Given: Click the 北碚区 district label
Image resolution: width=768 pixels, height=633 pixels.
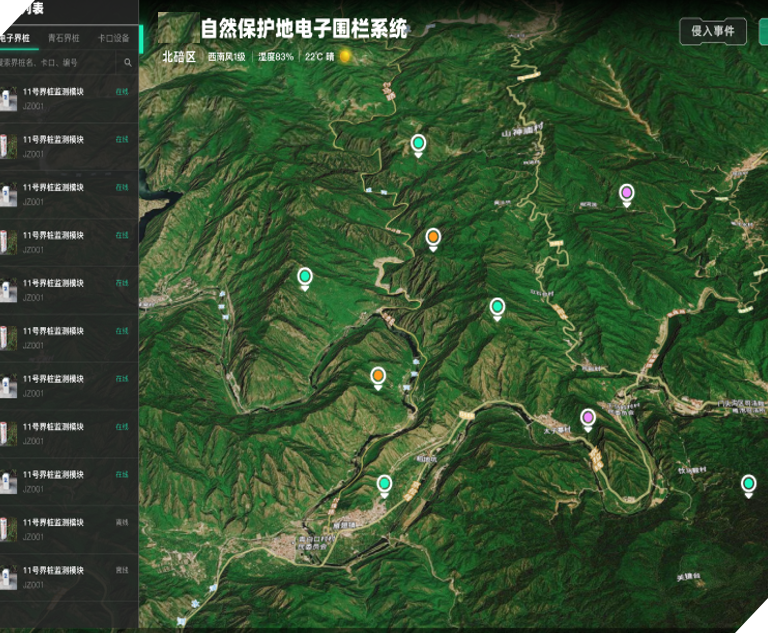Looking at the screenshot, I should 179,57.
